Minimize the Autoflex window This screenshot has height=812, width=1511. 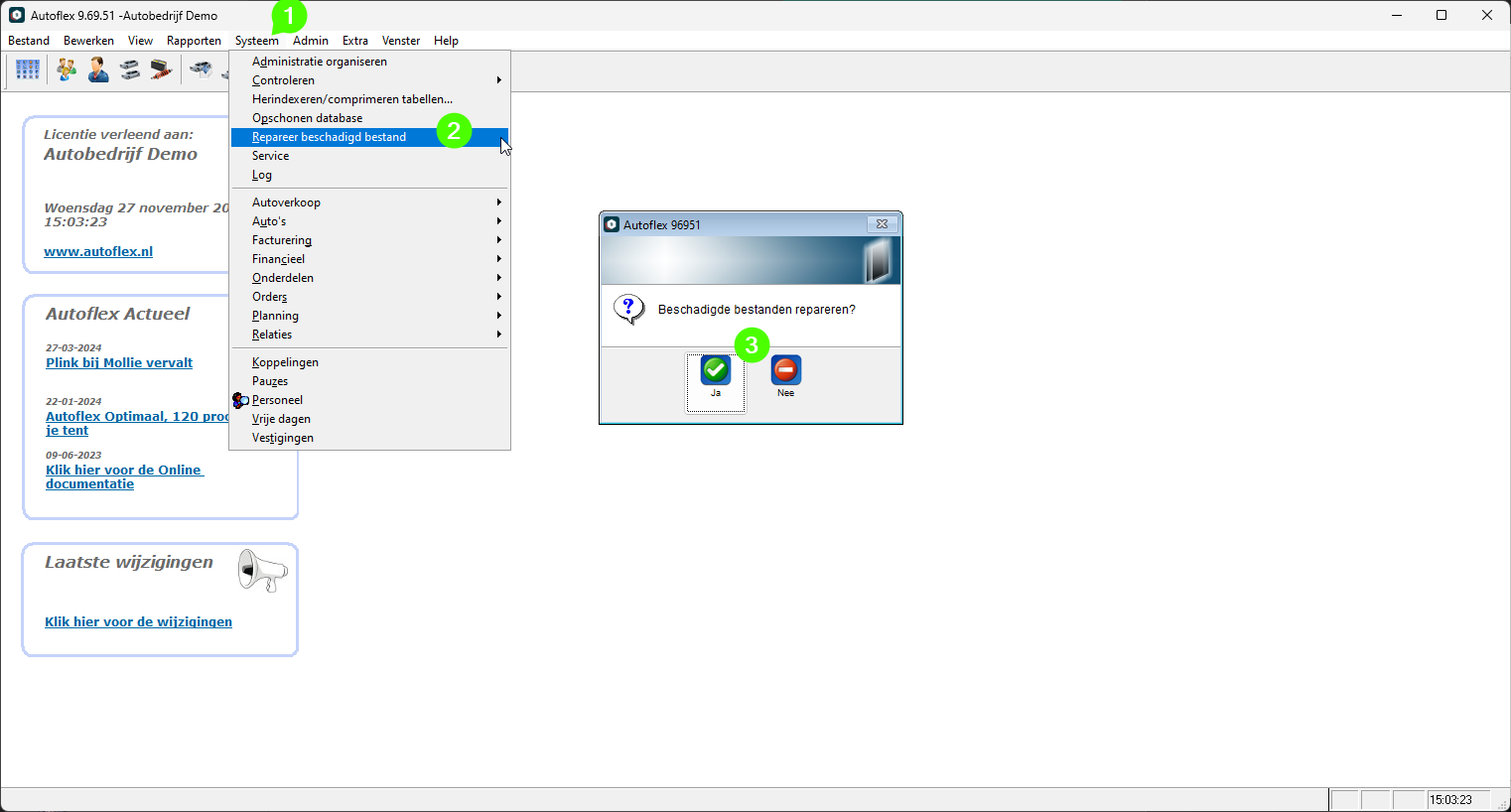point(1397,15)
